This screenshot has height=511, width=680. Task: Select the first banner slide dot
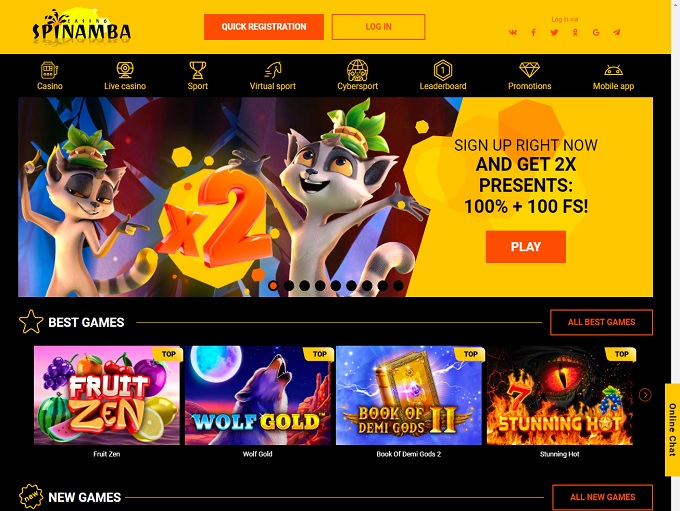[x=273, y=285]
